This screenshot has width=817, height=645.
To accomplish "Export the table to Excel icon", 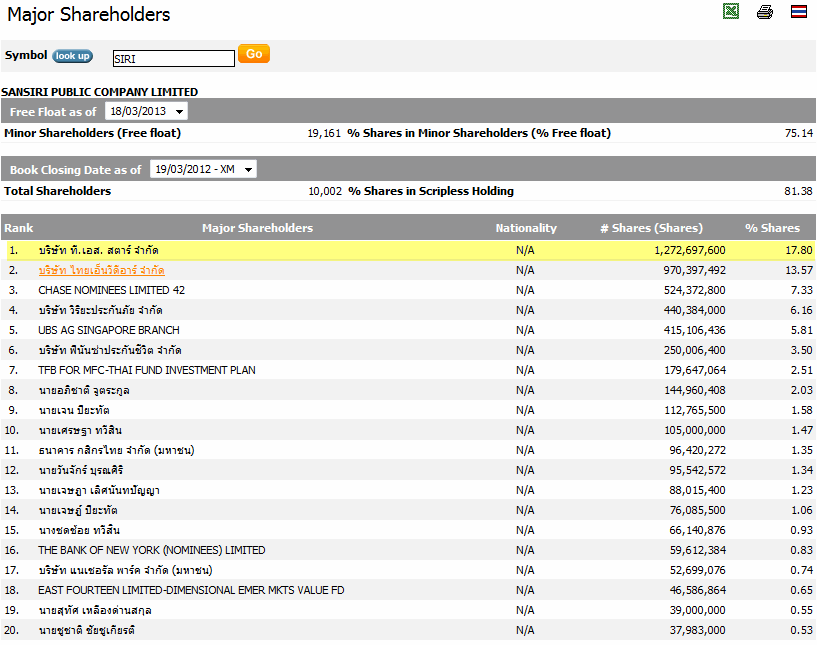I will [x=731, y=11].
